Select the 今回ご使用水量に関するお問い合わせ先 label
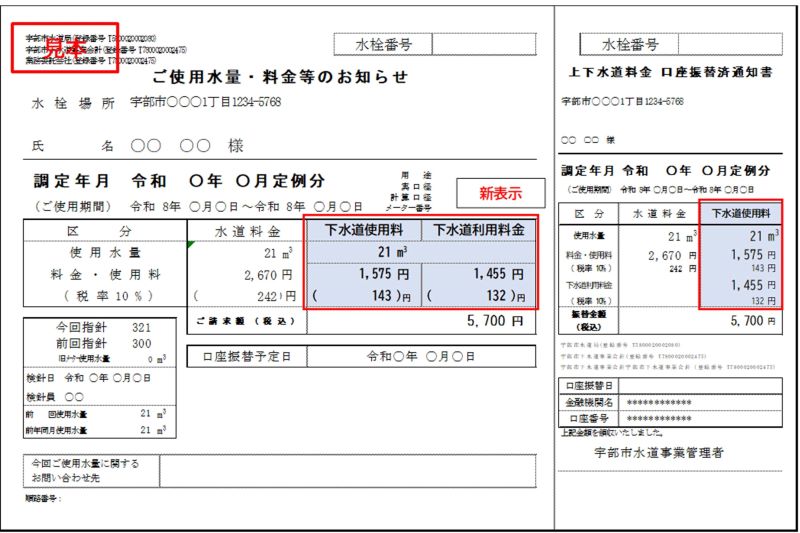800x533 pixels. tap(85, 471)
